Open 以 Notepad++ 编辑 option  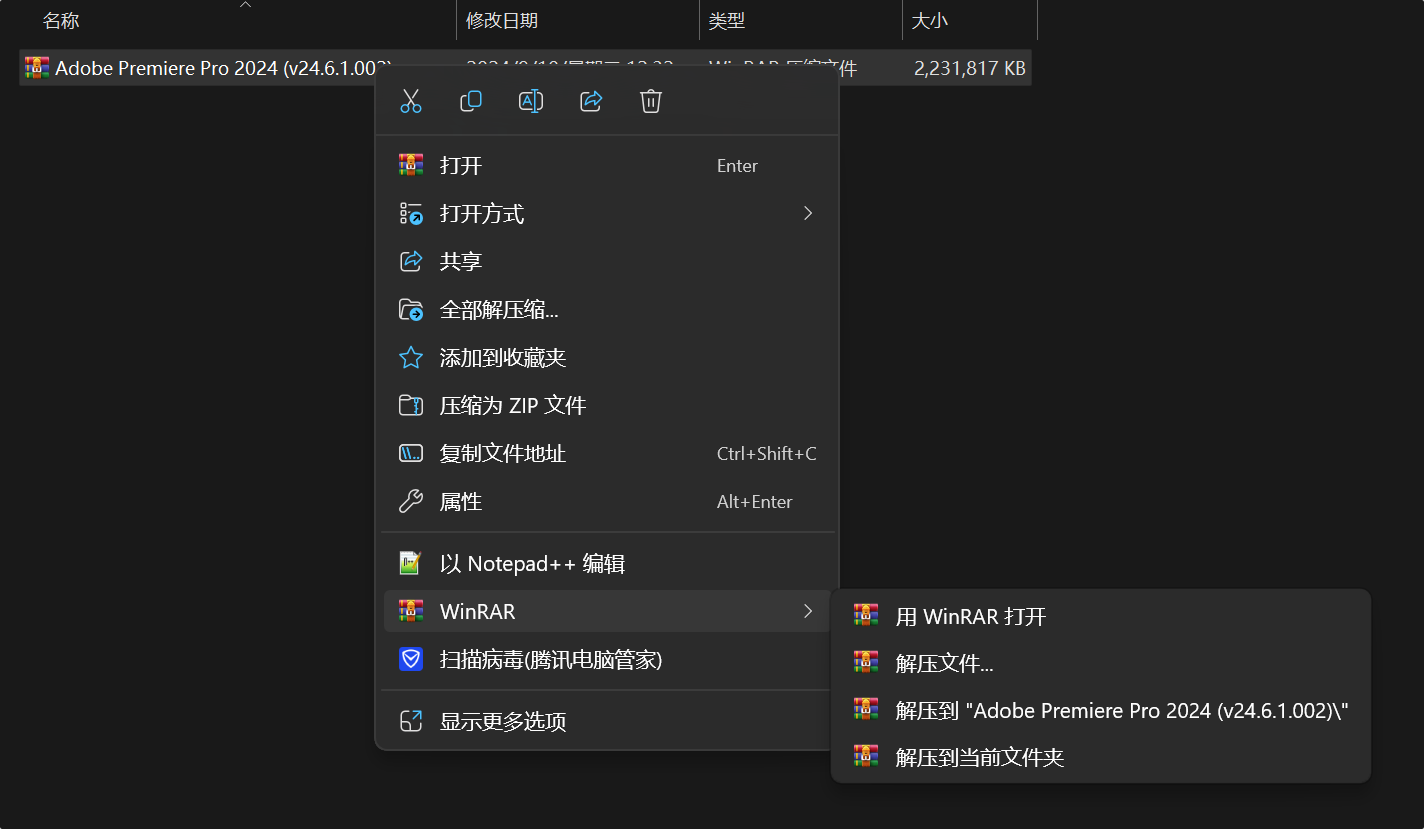coord(532,564)
